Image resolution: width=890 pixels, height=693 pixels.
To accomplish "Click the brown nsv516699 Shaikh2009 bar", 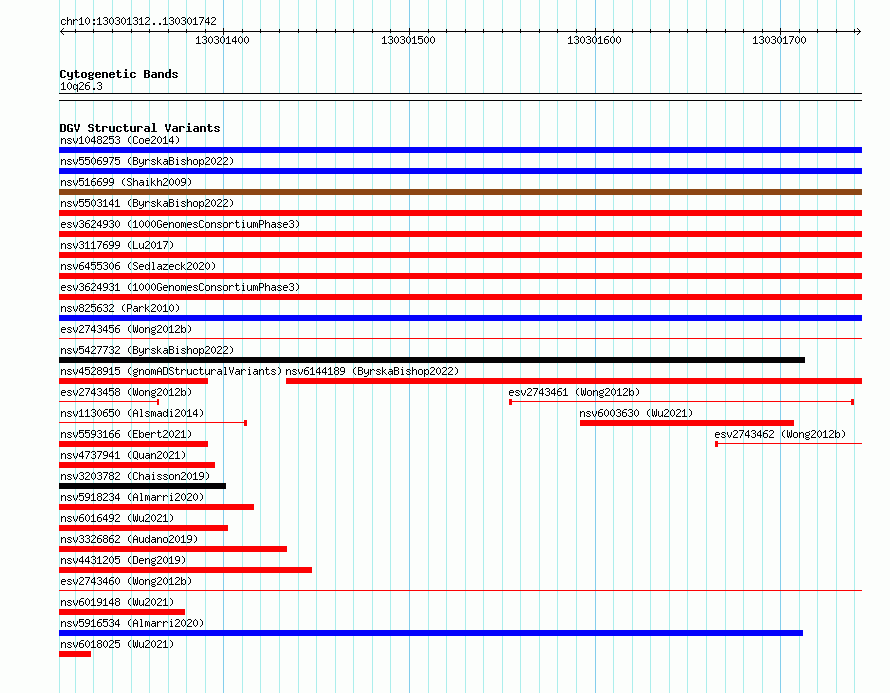I will coord(460,192).
